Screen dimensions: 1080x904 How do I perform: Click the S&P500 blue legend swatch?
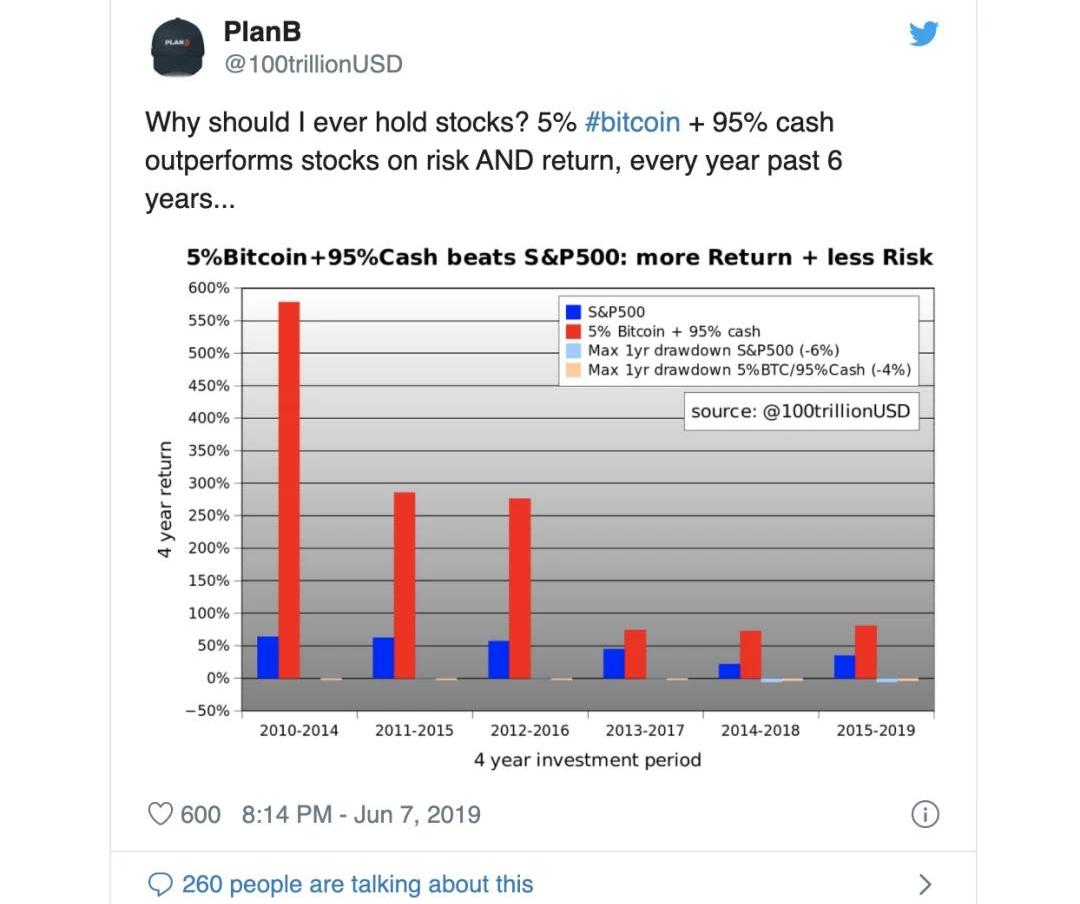pos(573,312)
